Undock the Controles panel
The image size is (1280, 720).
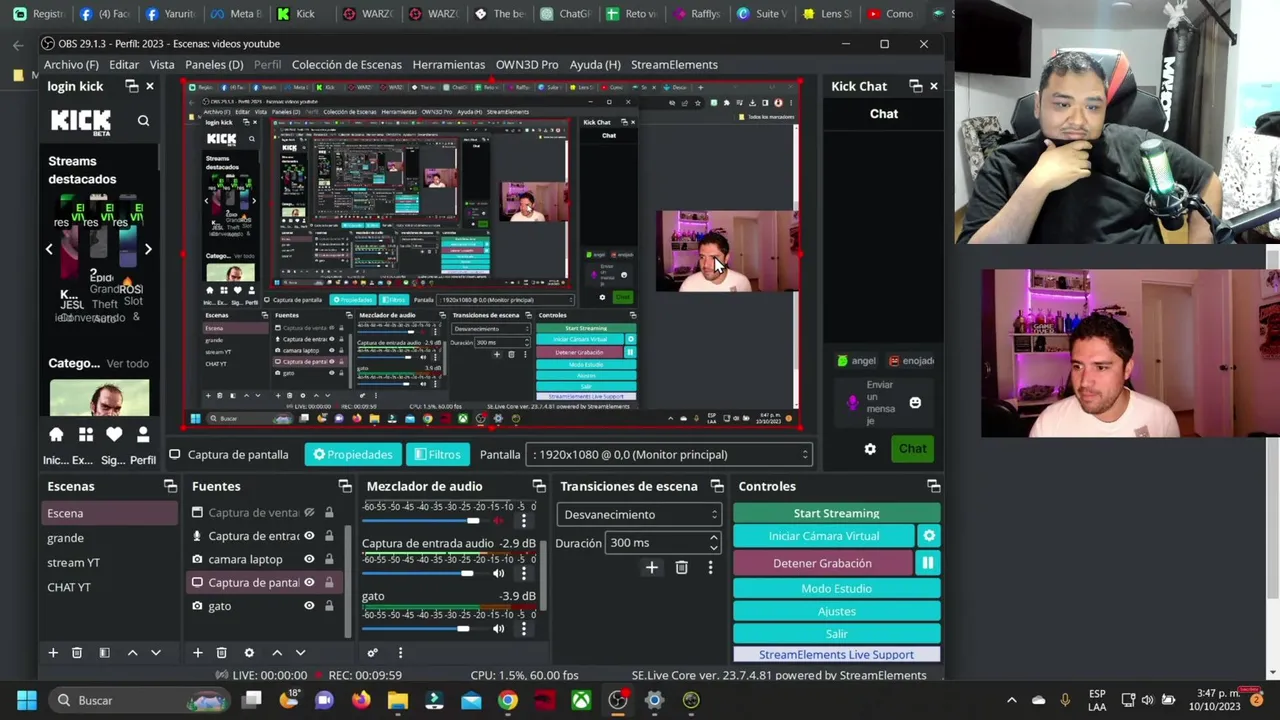tap(933, 486)
